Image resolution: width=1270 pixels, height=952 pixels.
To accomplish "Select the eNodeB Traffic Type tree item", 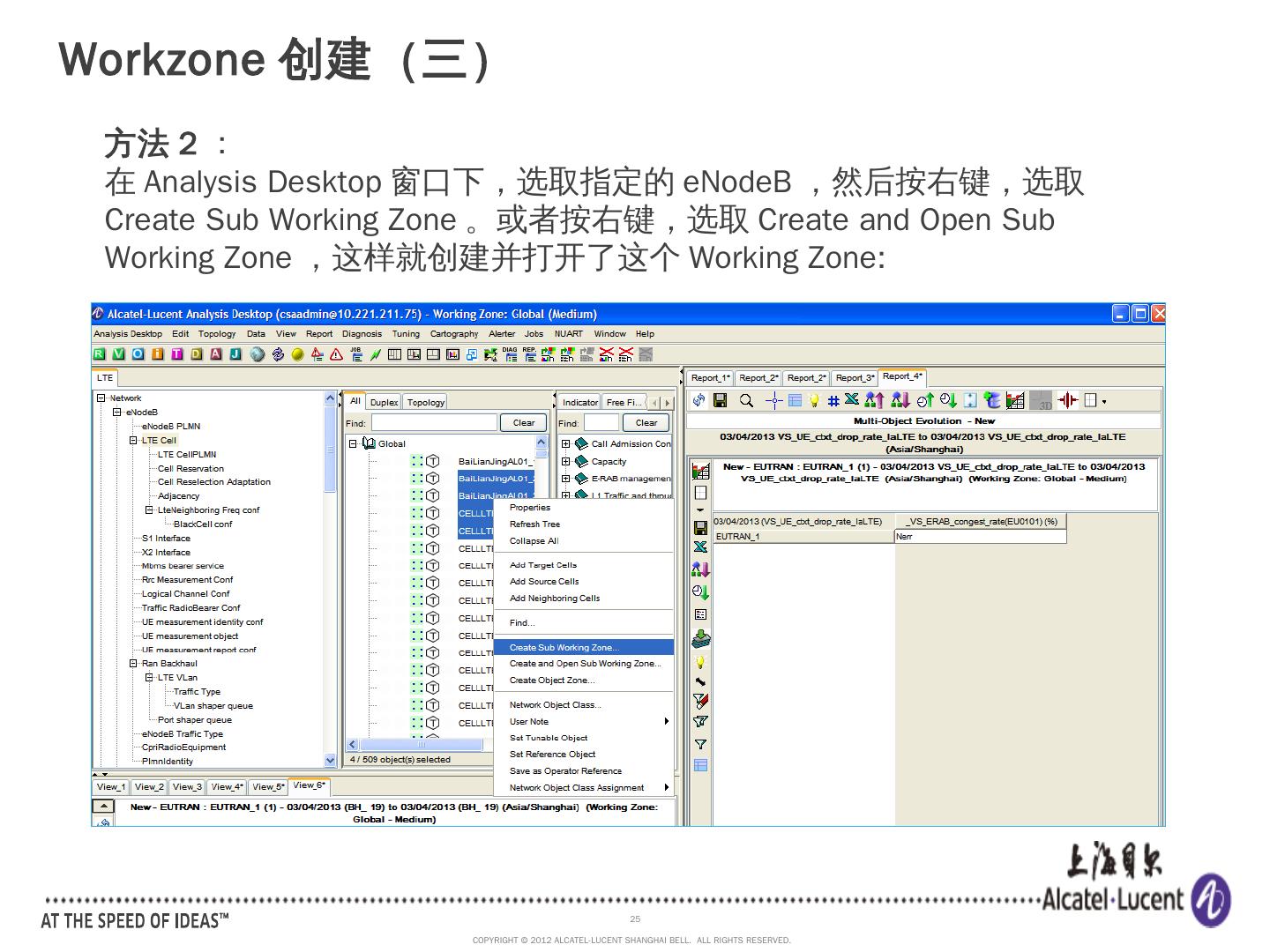I will [183, 734].
